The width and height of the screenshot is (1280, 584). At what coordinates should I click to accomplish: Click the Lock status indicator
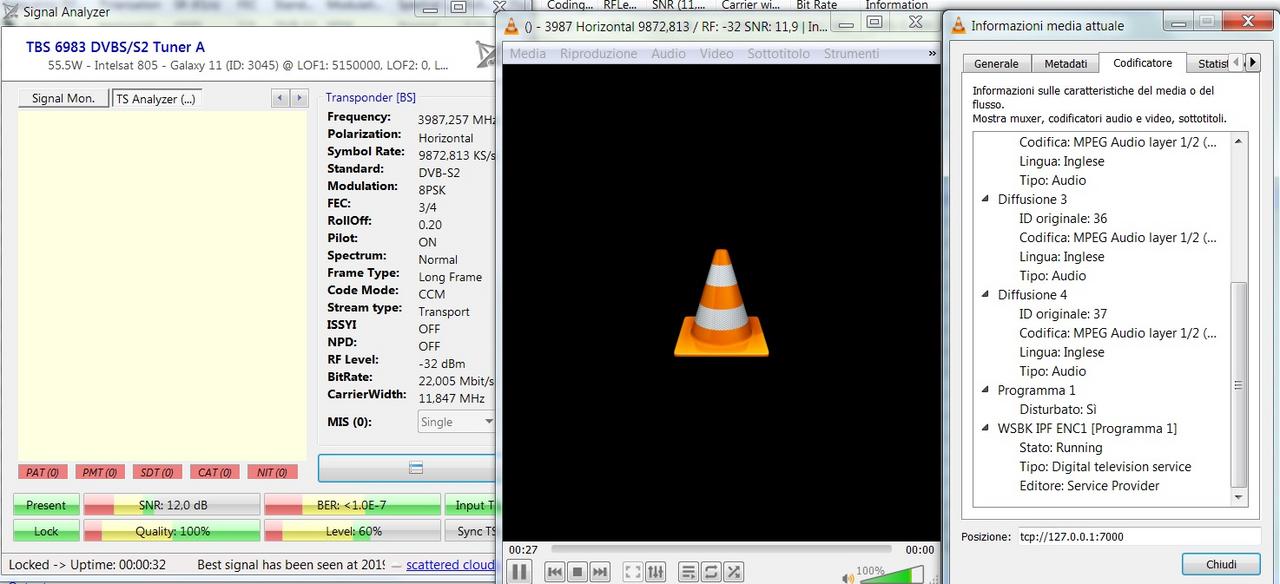pyautogui.click(x=46, y=531)
